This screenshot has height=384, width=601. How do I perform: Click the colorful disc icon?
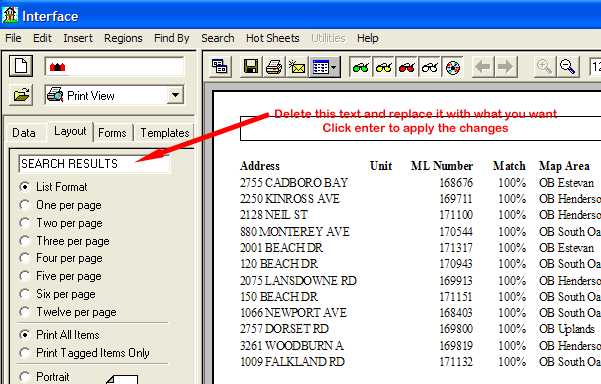click(453, 67)
